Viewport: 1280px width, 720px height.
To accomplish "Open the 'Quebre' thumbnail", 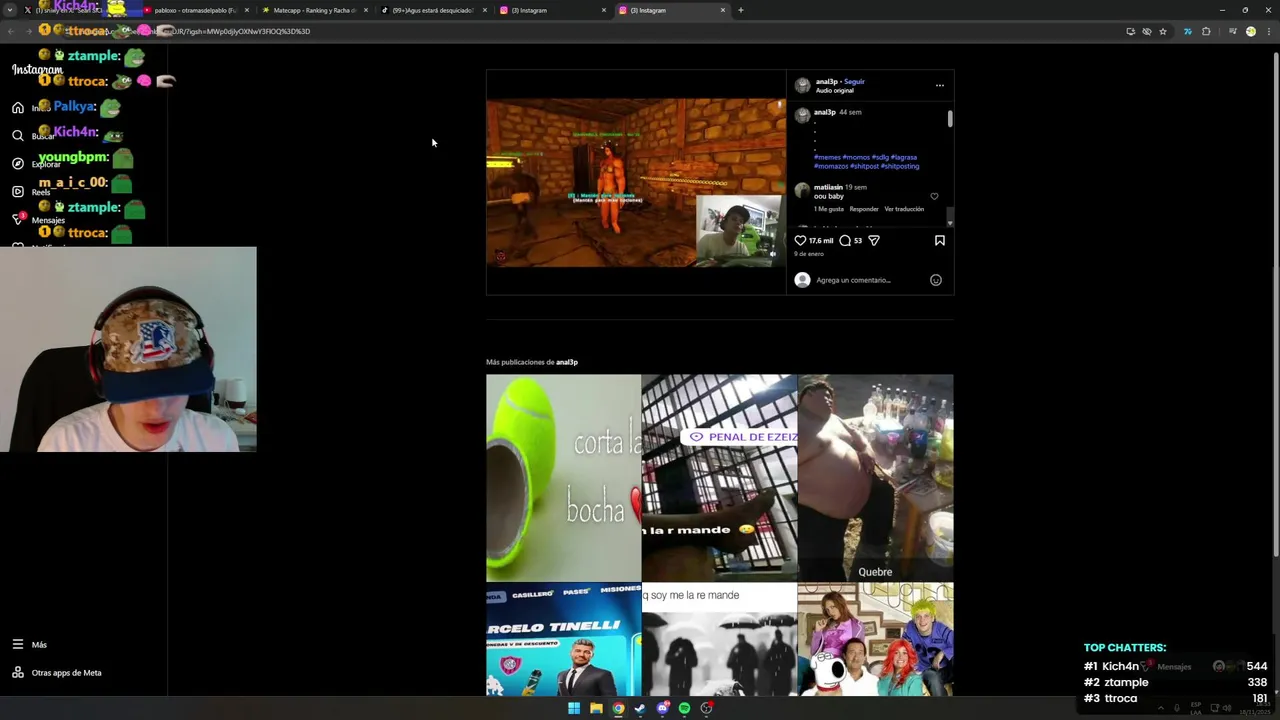I will point(875,478).
